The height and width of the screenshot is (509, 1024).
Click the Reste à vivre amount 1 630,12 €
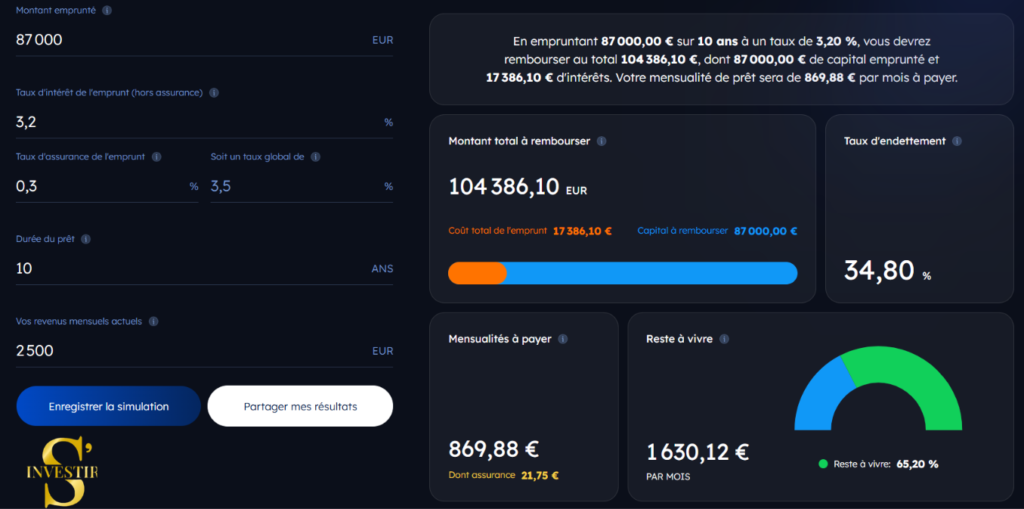[x=697, y=452]
